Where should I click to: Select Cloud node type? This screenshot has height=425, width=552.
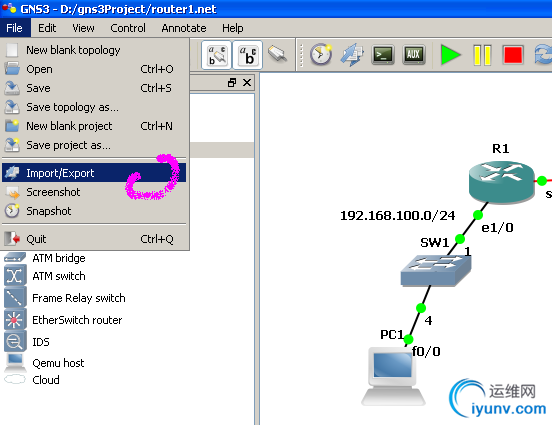click(x=46, y=380)
